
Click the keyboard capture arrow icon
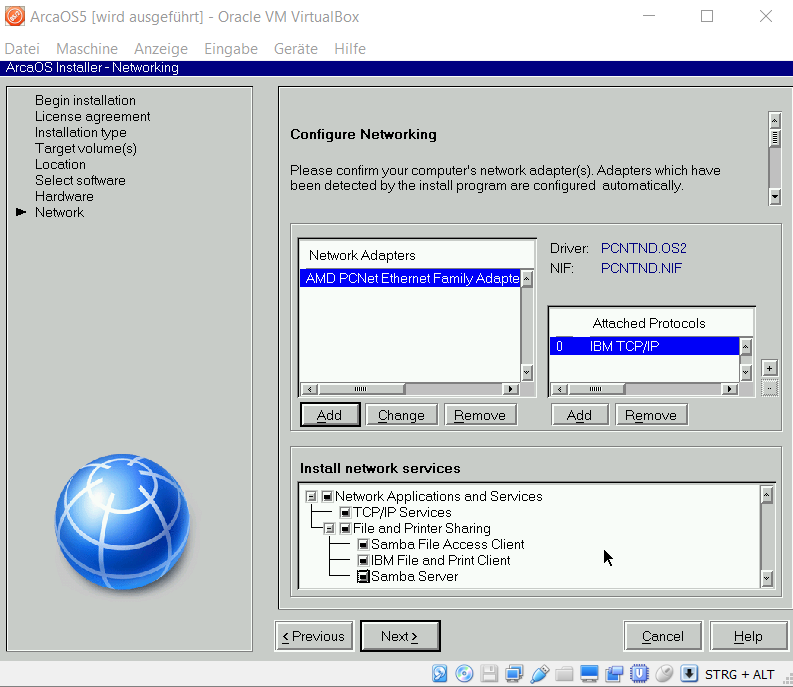coord(689,673)
